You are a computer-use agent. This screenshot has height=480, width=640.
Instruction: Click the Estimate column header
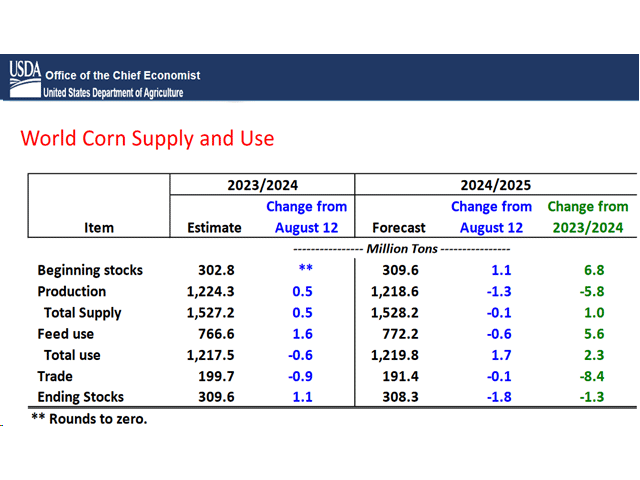coord(214,228)
